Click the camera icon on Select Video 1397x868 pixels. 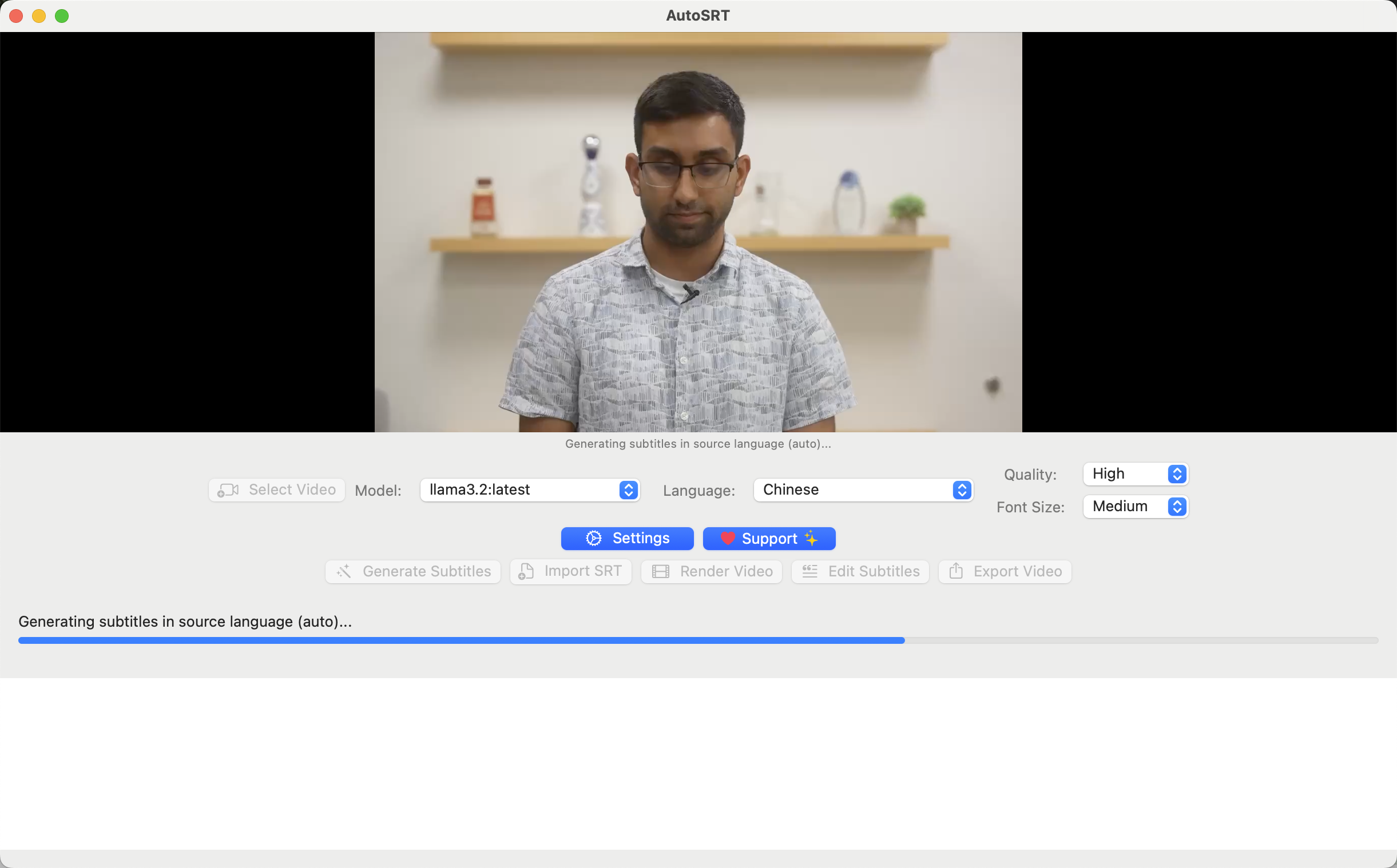228,489
